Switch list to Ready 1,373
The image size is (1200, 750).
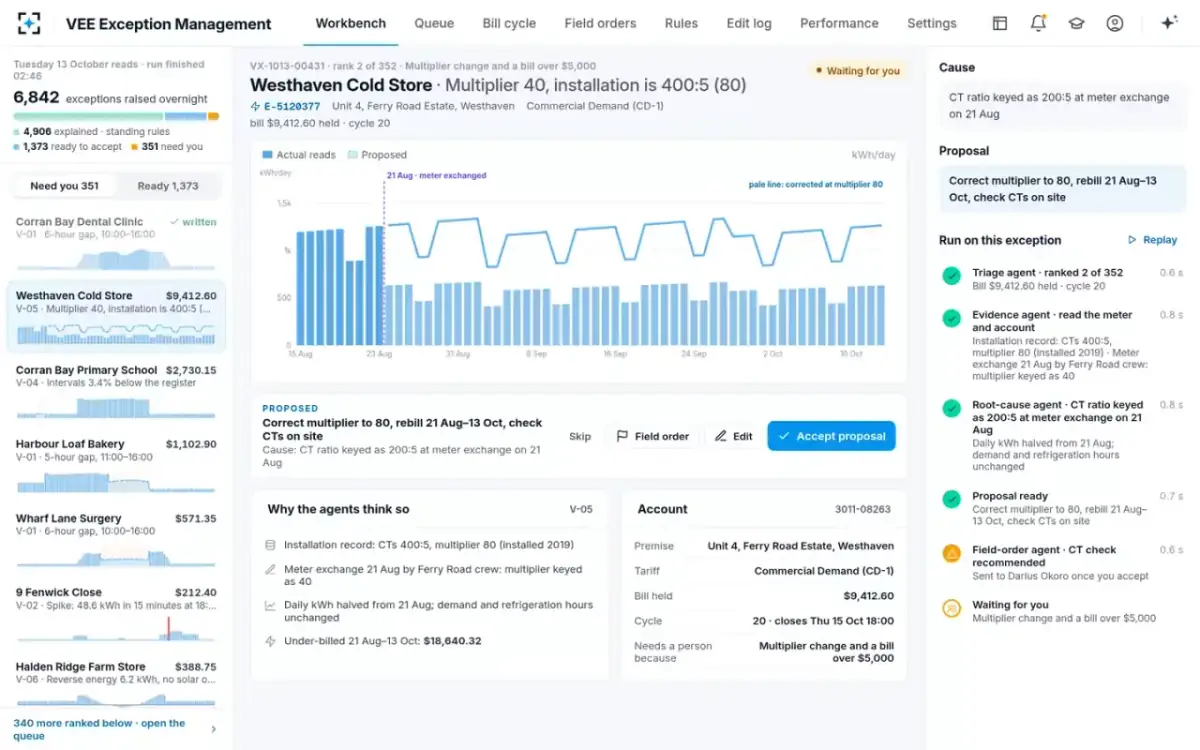[x=168, y=186]
